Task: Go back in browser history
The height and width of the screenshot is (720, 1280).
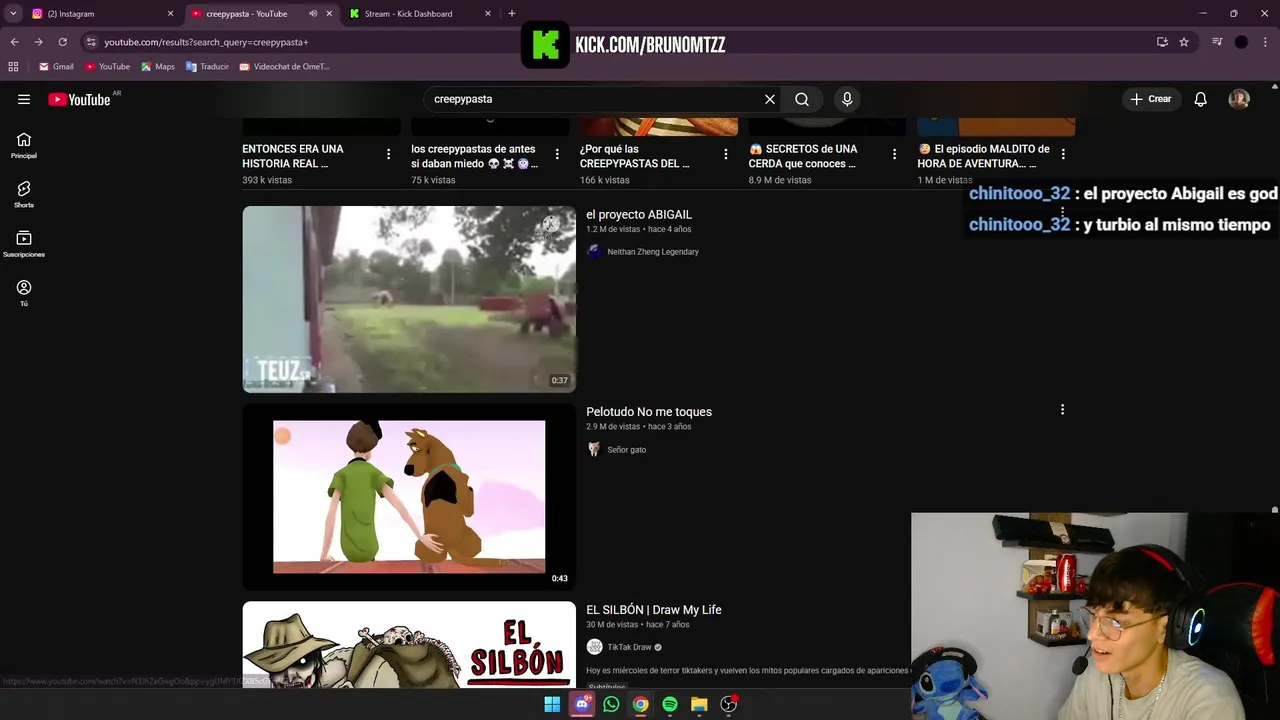Action: pos(14,42)
